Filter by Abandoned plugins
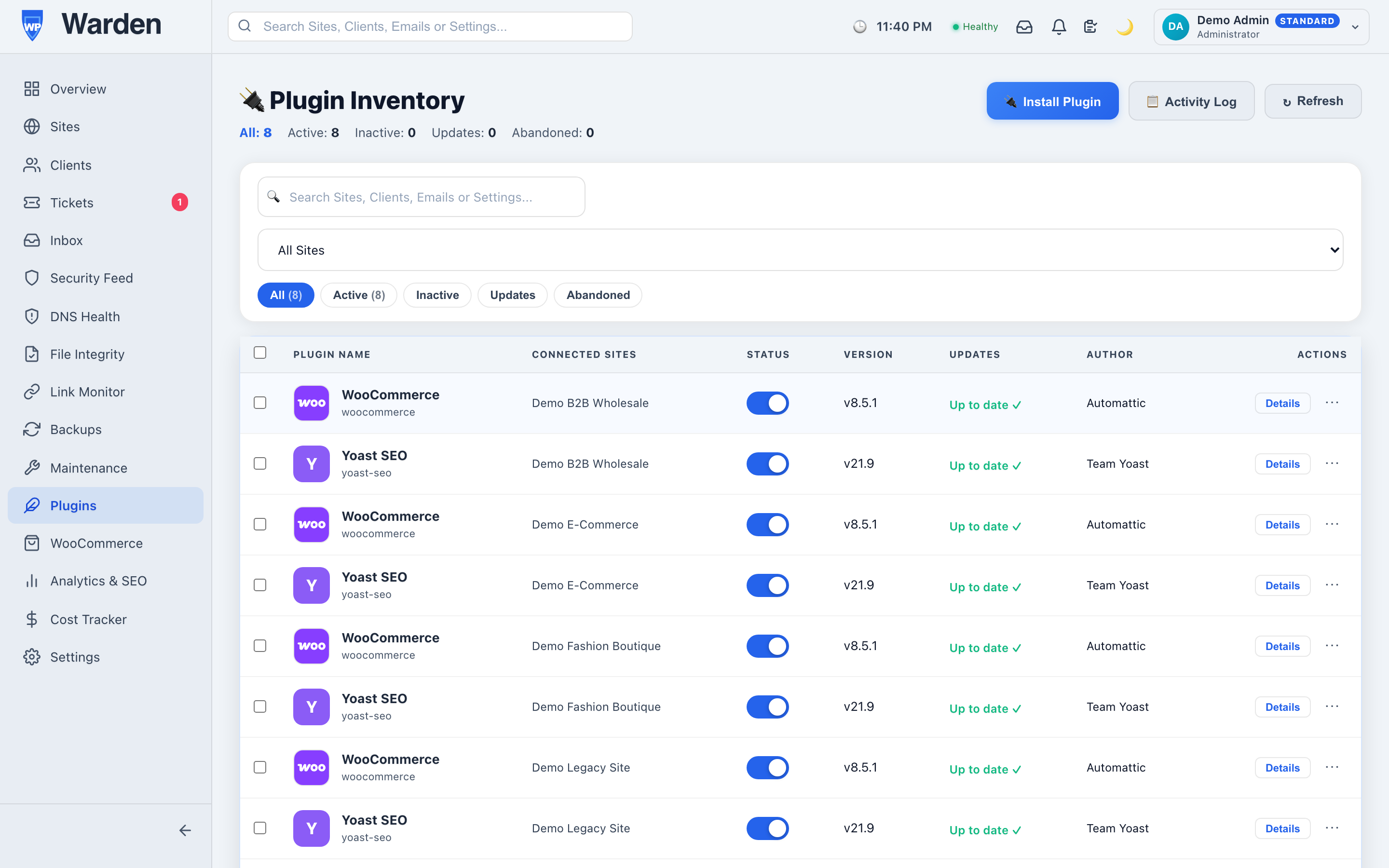 (x=598, y=295)
